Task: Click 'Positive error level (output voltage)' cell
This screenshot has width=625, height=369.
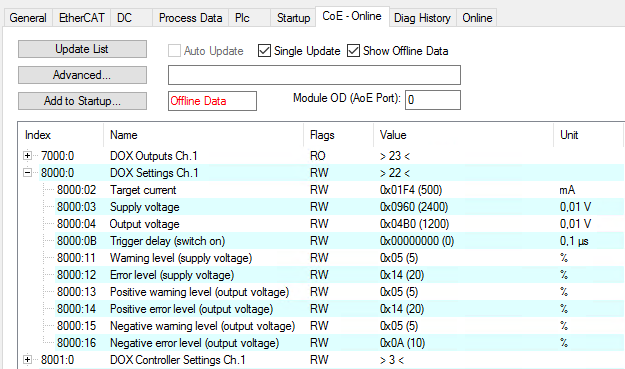Action: (x=191, y=309)
